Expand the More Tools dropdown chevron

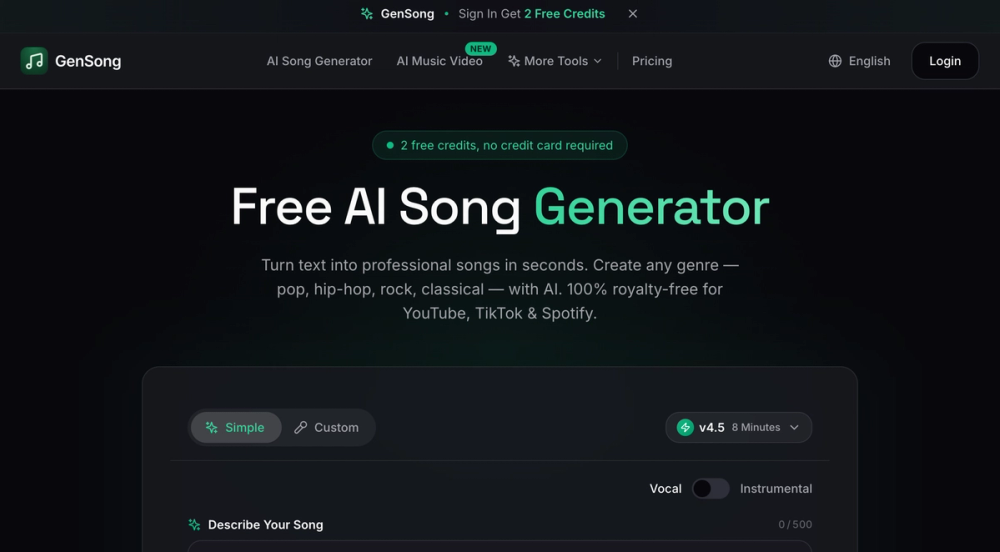(598, 61)
